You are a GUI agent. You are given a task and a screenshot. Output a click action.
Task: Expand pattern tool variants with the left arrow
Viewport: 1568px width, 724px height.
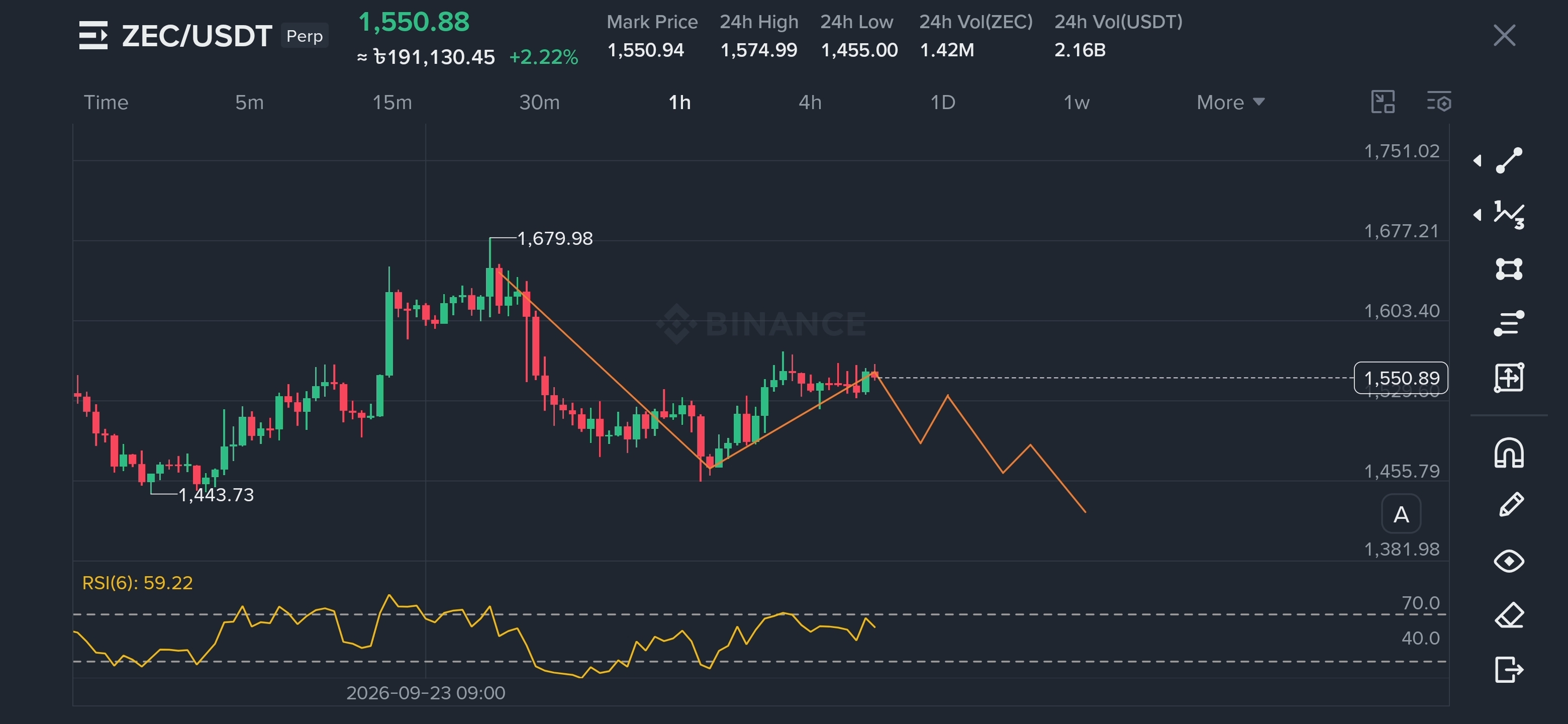(x=1478, y=214)
